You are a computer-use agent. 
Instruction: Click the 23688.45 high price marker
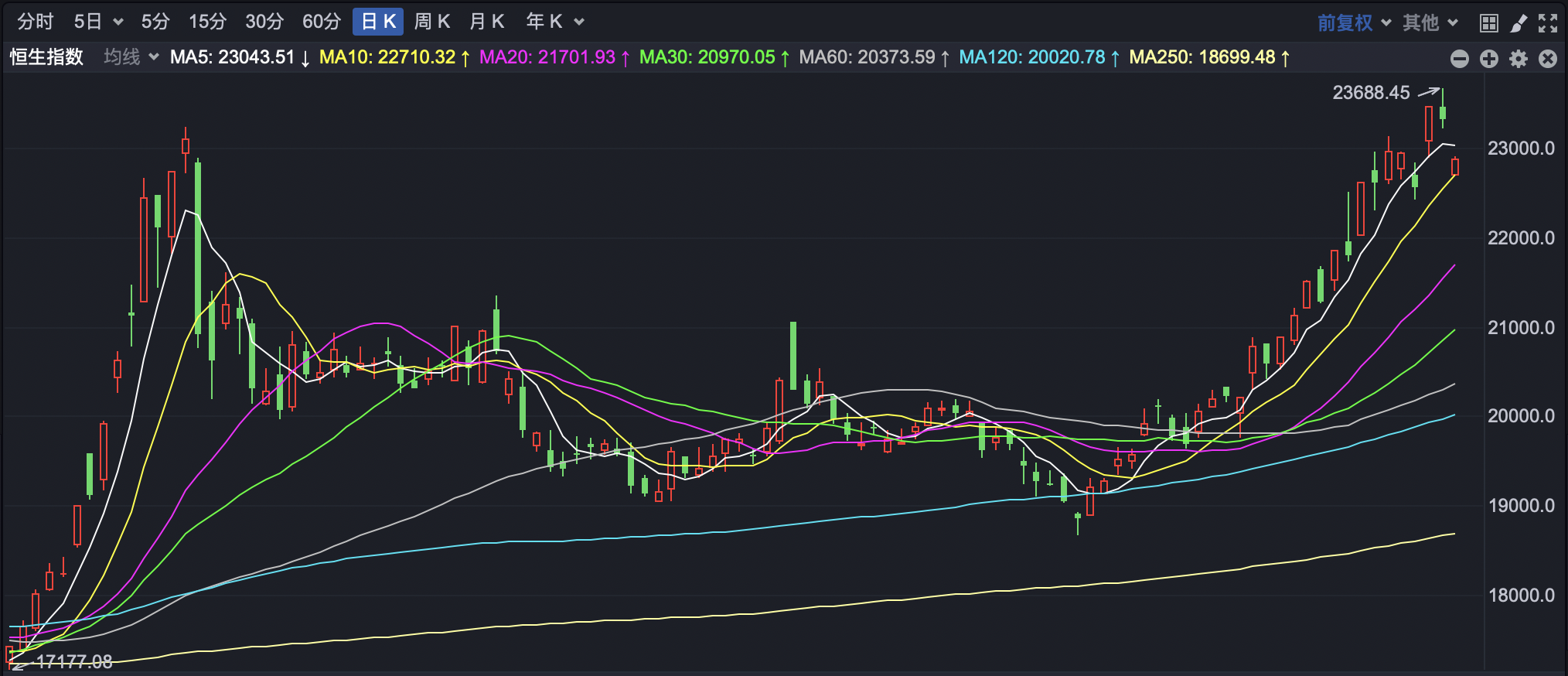point(1371,93)
